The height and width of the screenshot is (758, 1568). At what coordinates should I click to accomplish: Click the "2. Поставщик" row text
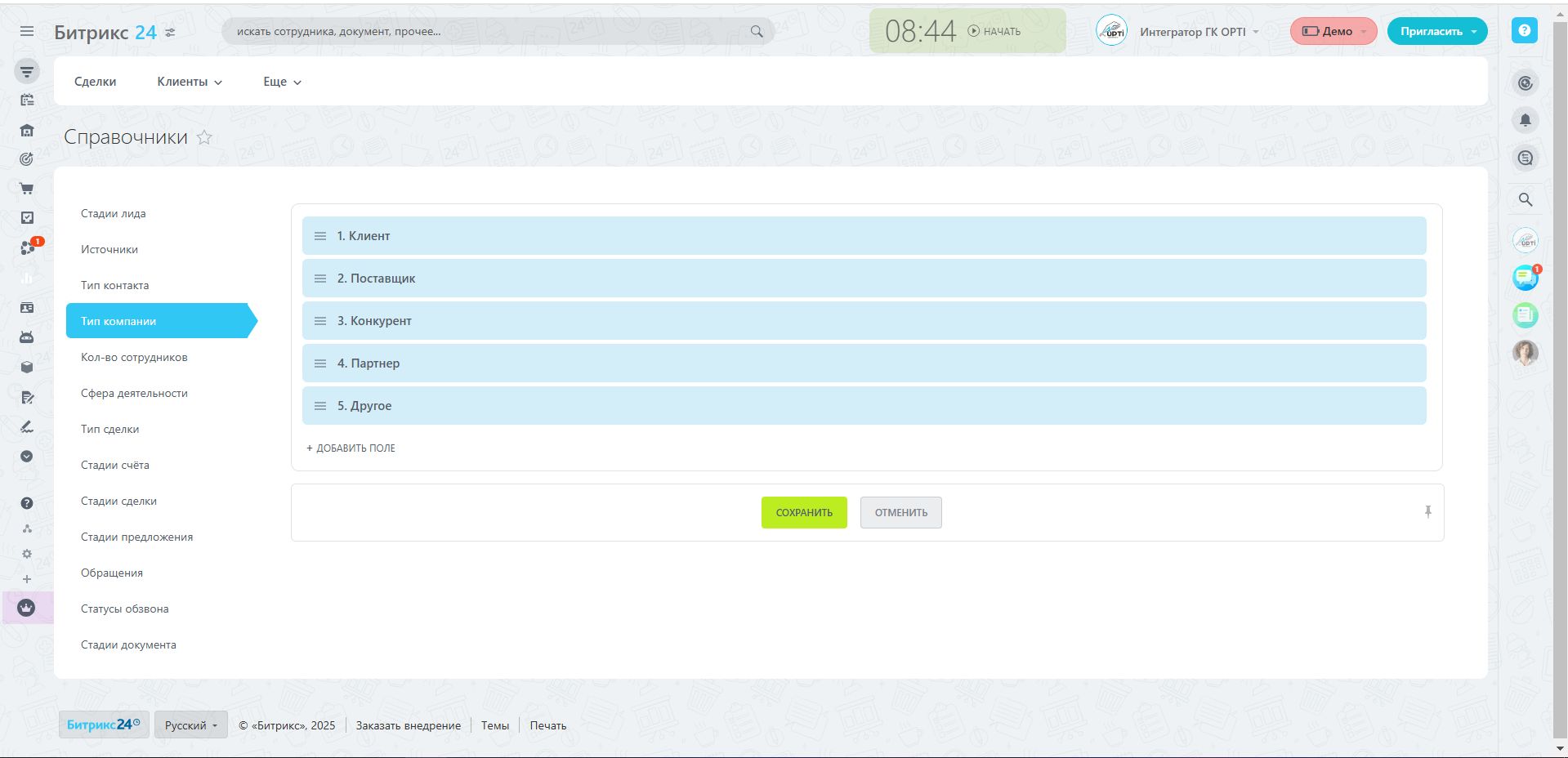tap(377, 279)
